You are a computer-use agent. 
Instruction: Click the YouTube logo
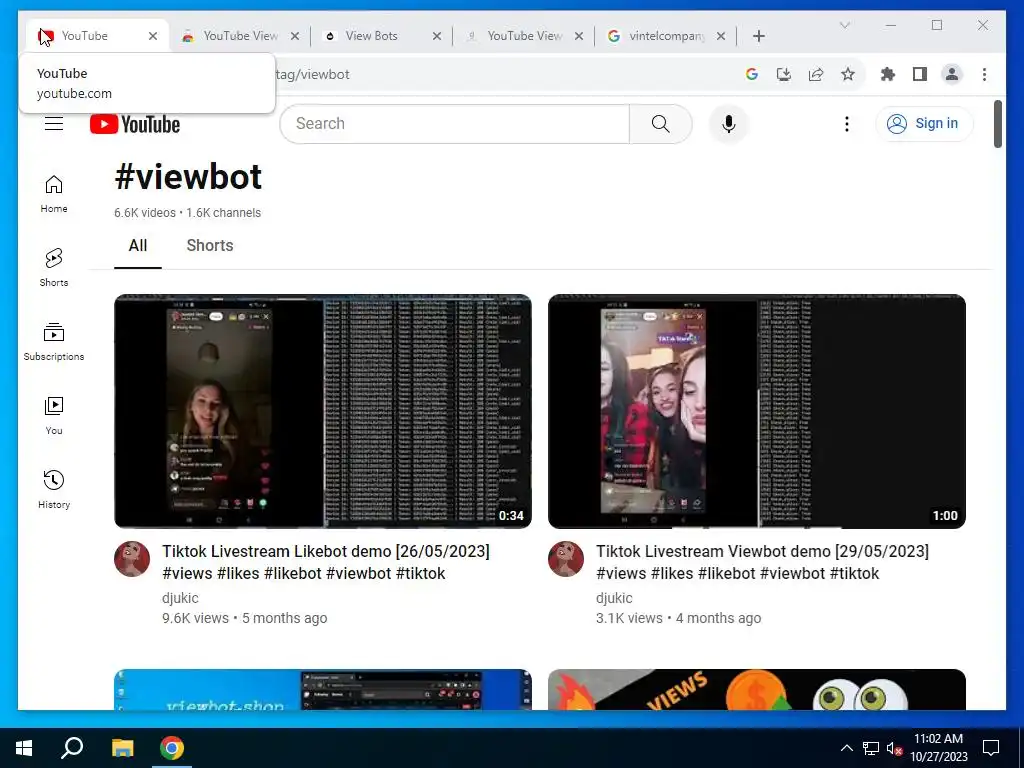[x=135, y=124]
